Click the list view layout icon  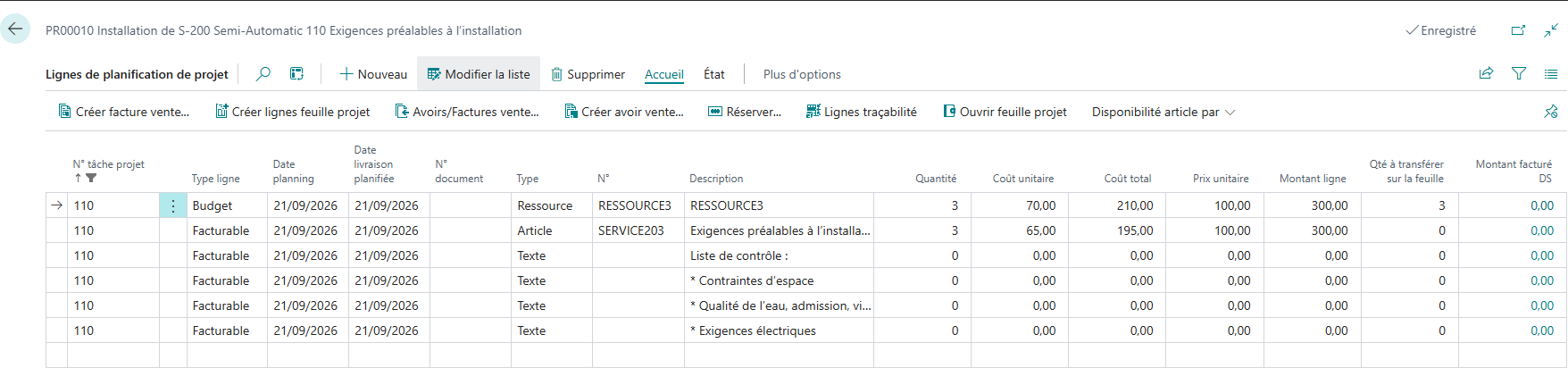[1550, 74]
